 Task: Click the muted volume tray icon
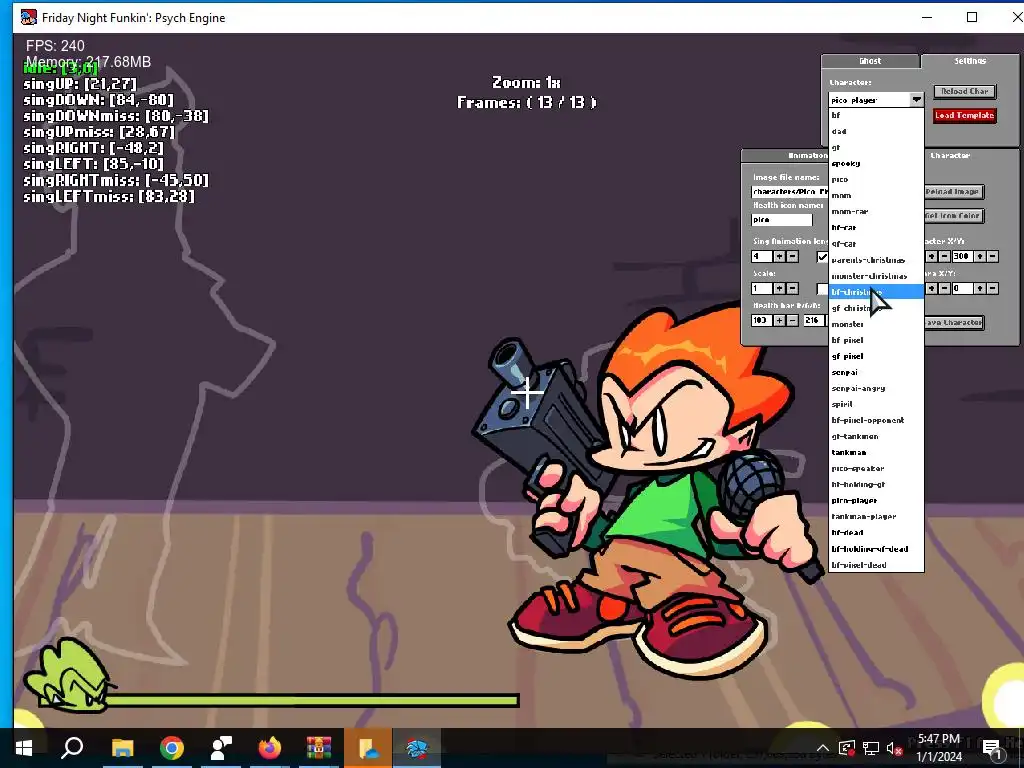895,748
